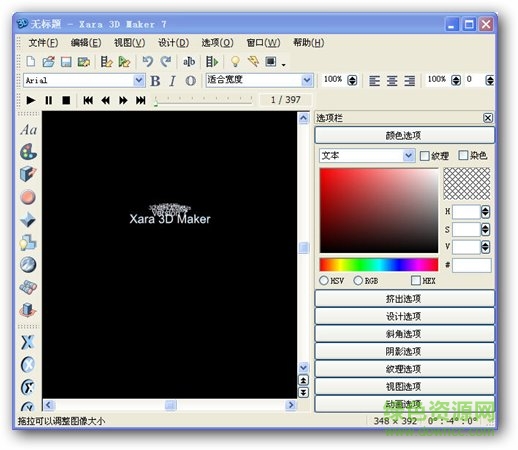Toggle bold text with the B button
The height and width of the screenshot is (450, 518).
[x=155, y=81]
